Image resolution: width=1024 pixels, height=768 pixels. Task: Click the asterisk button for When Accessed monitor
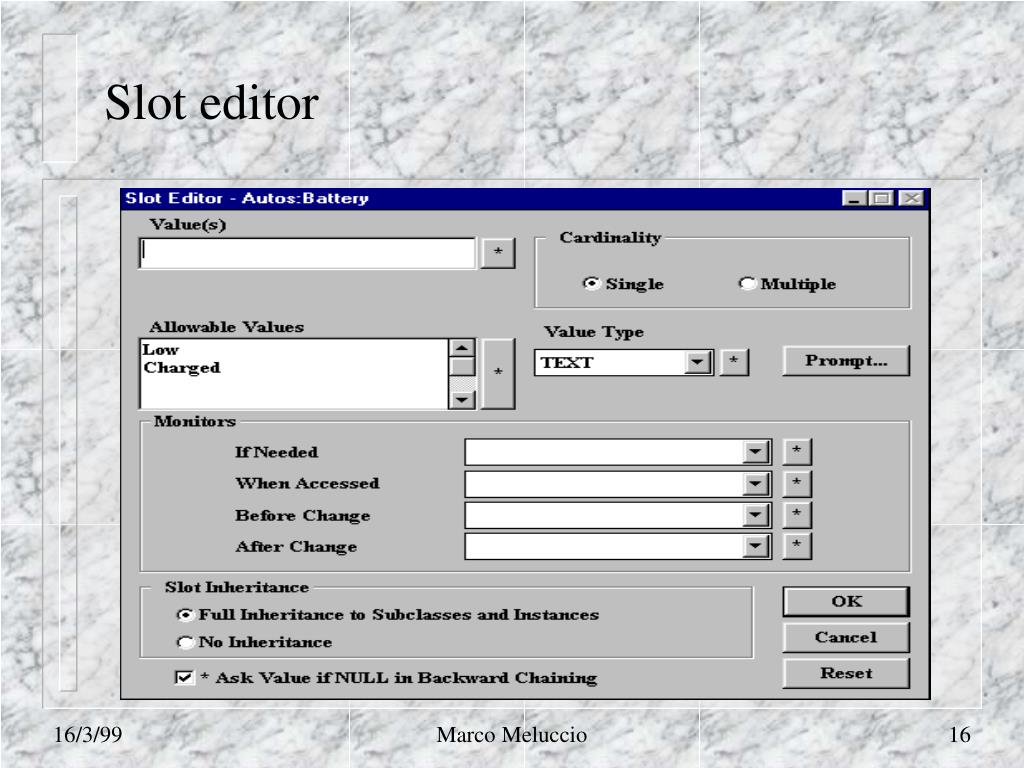click(797, 483)
